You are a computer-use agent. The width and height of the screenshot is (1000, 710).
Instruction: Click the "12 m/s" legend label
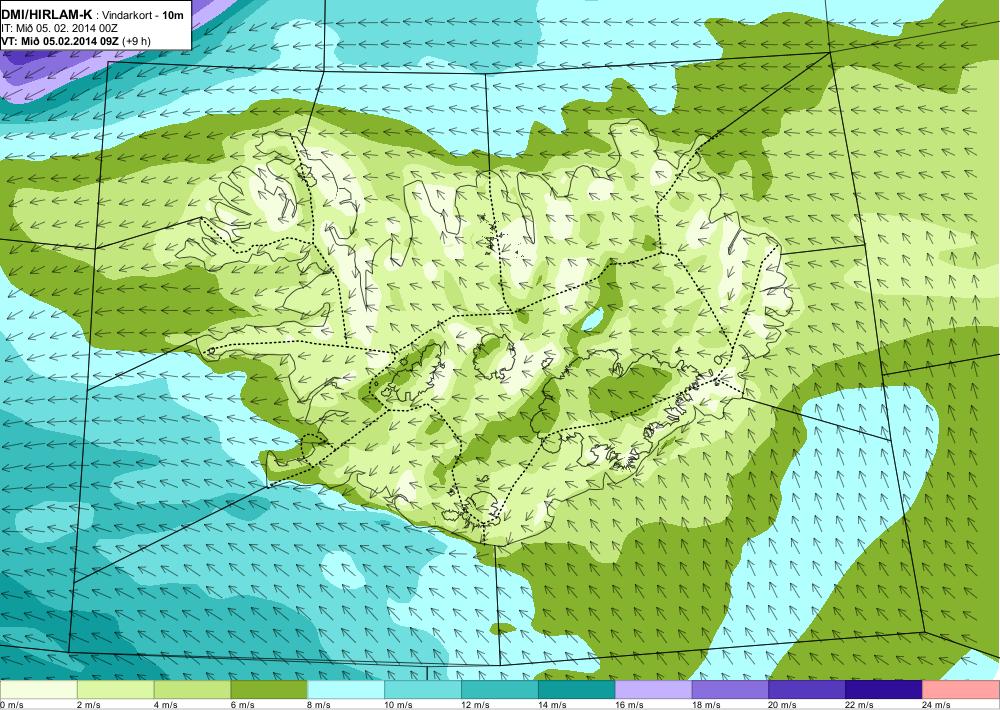[475, 705]
